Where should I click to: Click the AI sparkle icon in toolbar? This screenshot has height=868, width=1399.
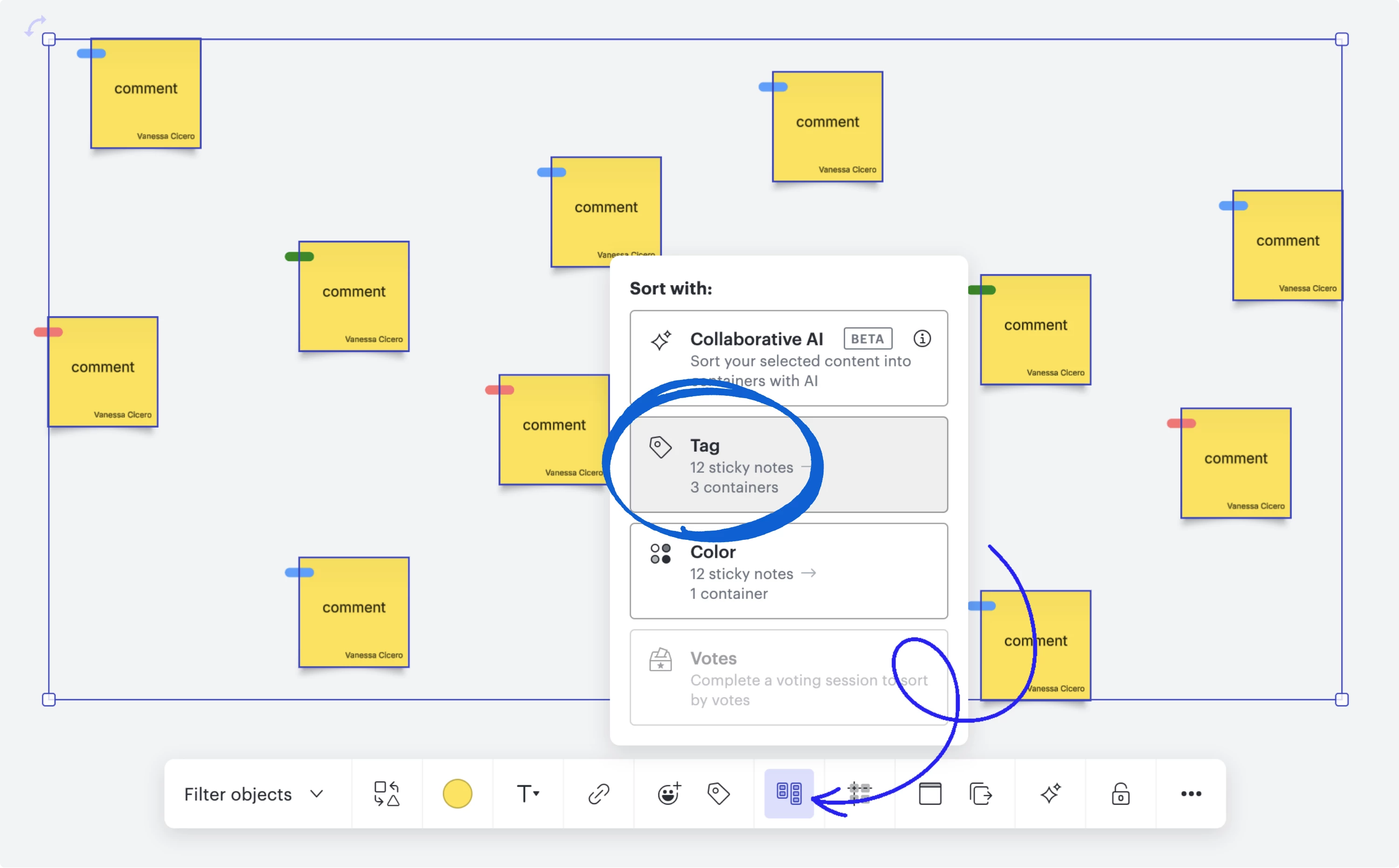1050,794
